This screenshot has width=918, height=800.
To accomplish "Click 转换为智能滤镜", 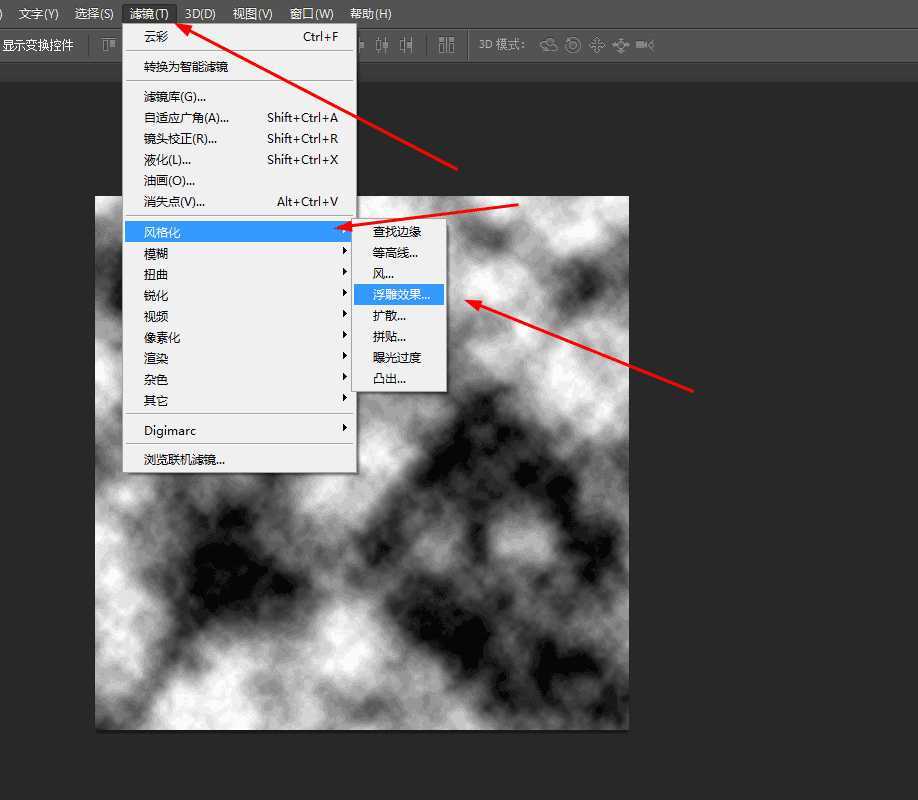I will click(x=186, y=66).
